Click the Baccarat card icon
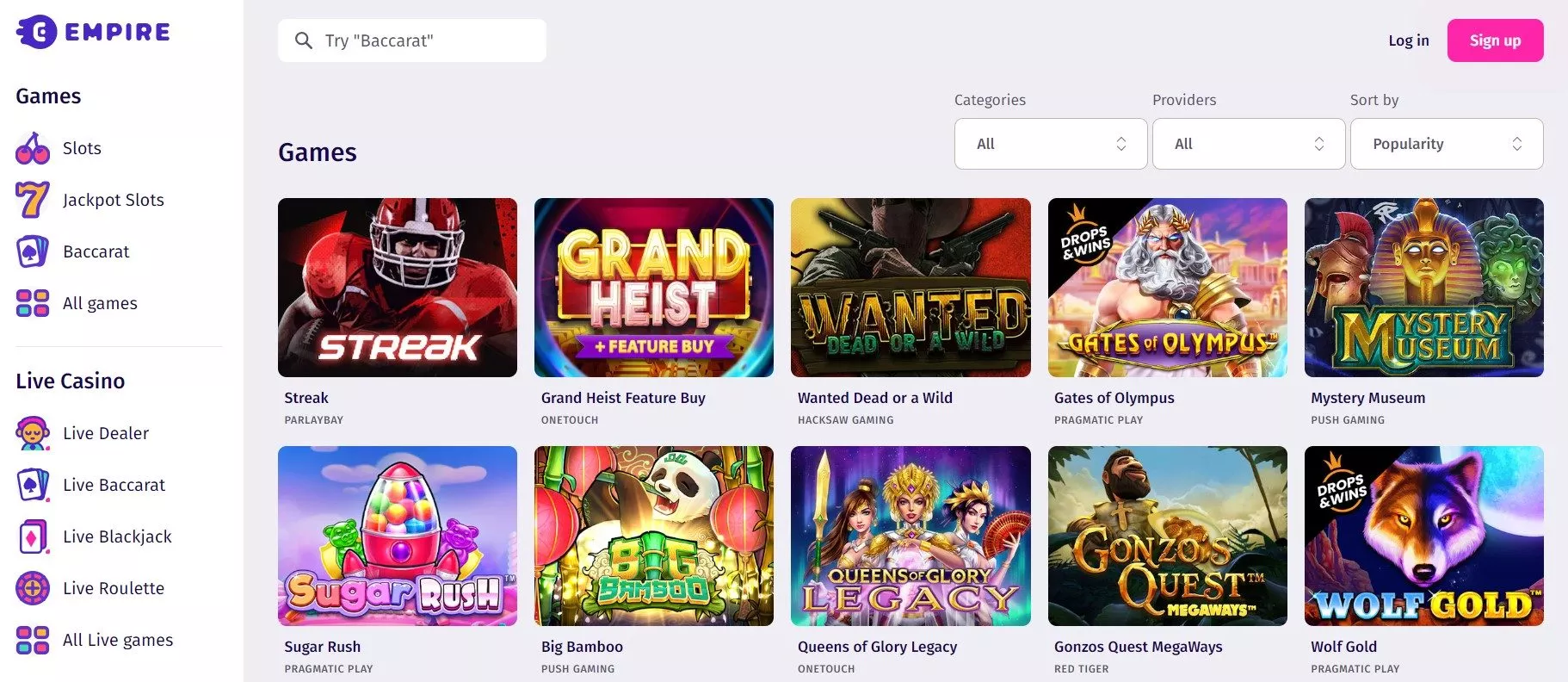This screenshot has height=682, width=1568. [33, 251]
